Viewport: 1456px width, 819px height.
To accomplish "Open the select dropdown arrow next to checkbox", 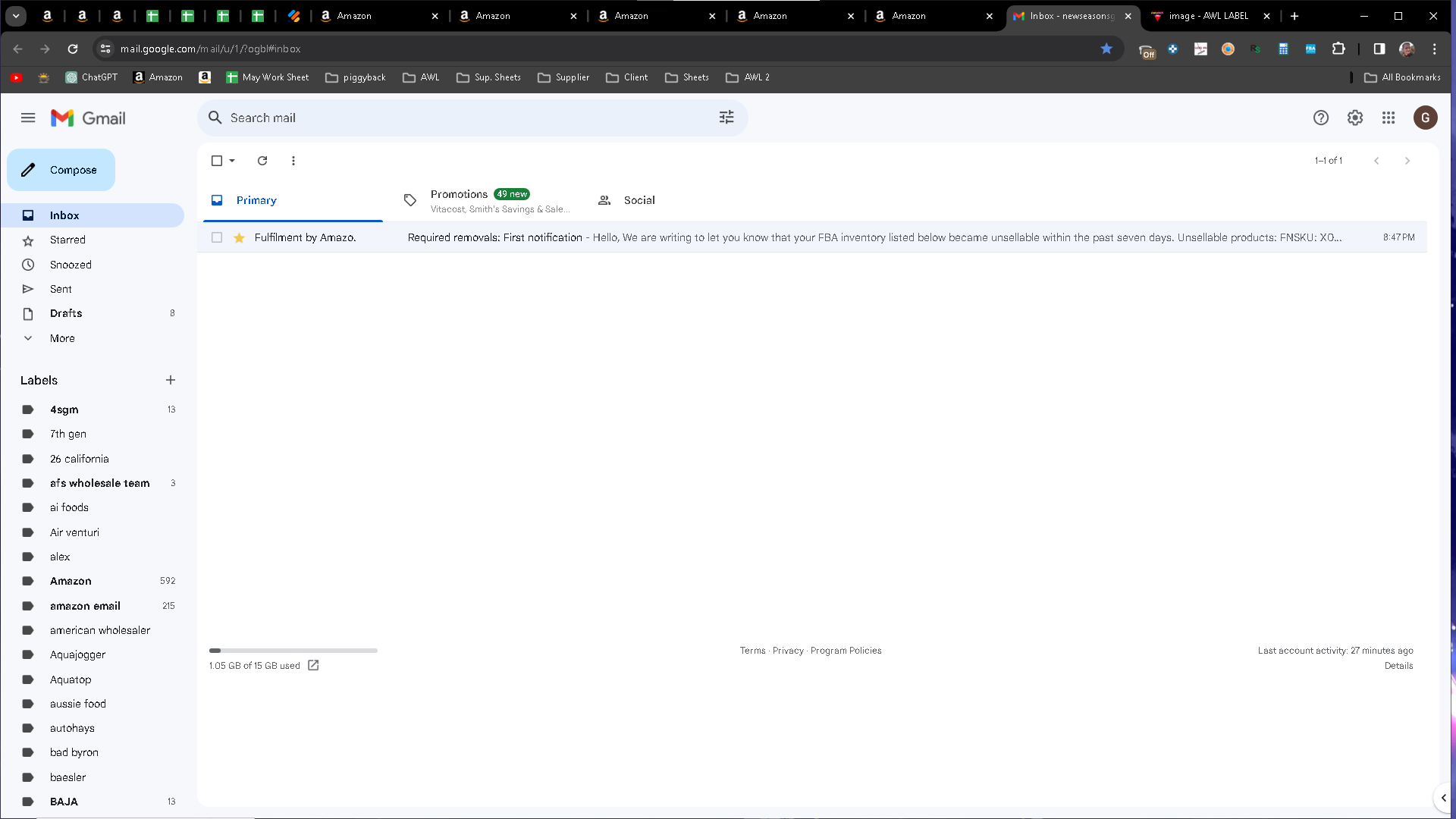I will (232, 161).
